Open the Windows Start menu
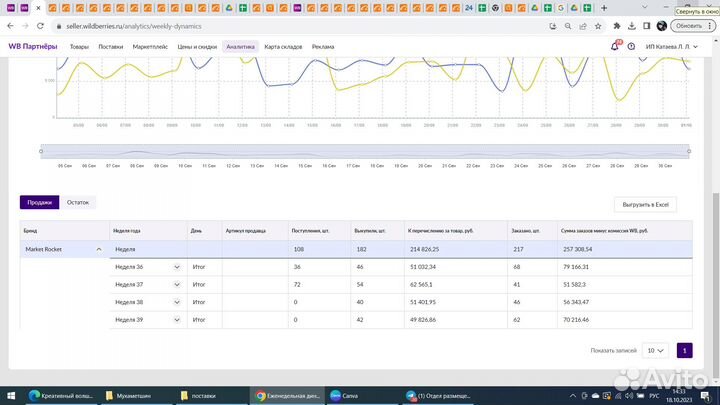The height and width of the screenshot is (405, 720). 9,395
